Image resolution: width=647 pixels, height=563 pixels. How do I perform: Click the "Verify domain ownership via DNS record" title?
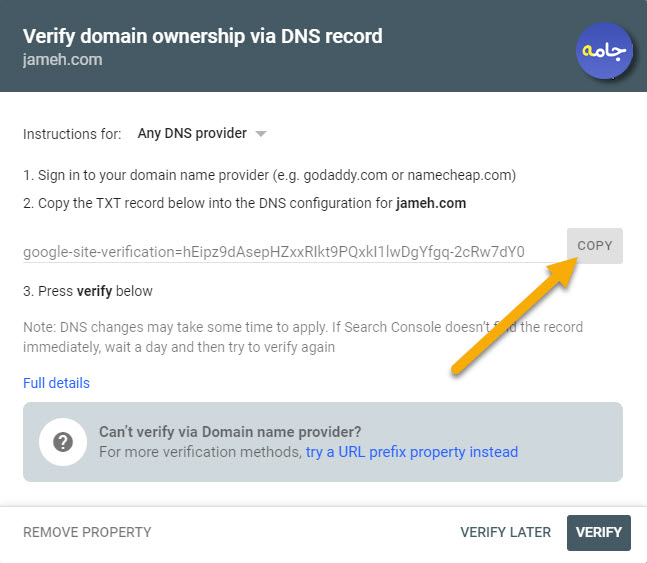[203, 36]
